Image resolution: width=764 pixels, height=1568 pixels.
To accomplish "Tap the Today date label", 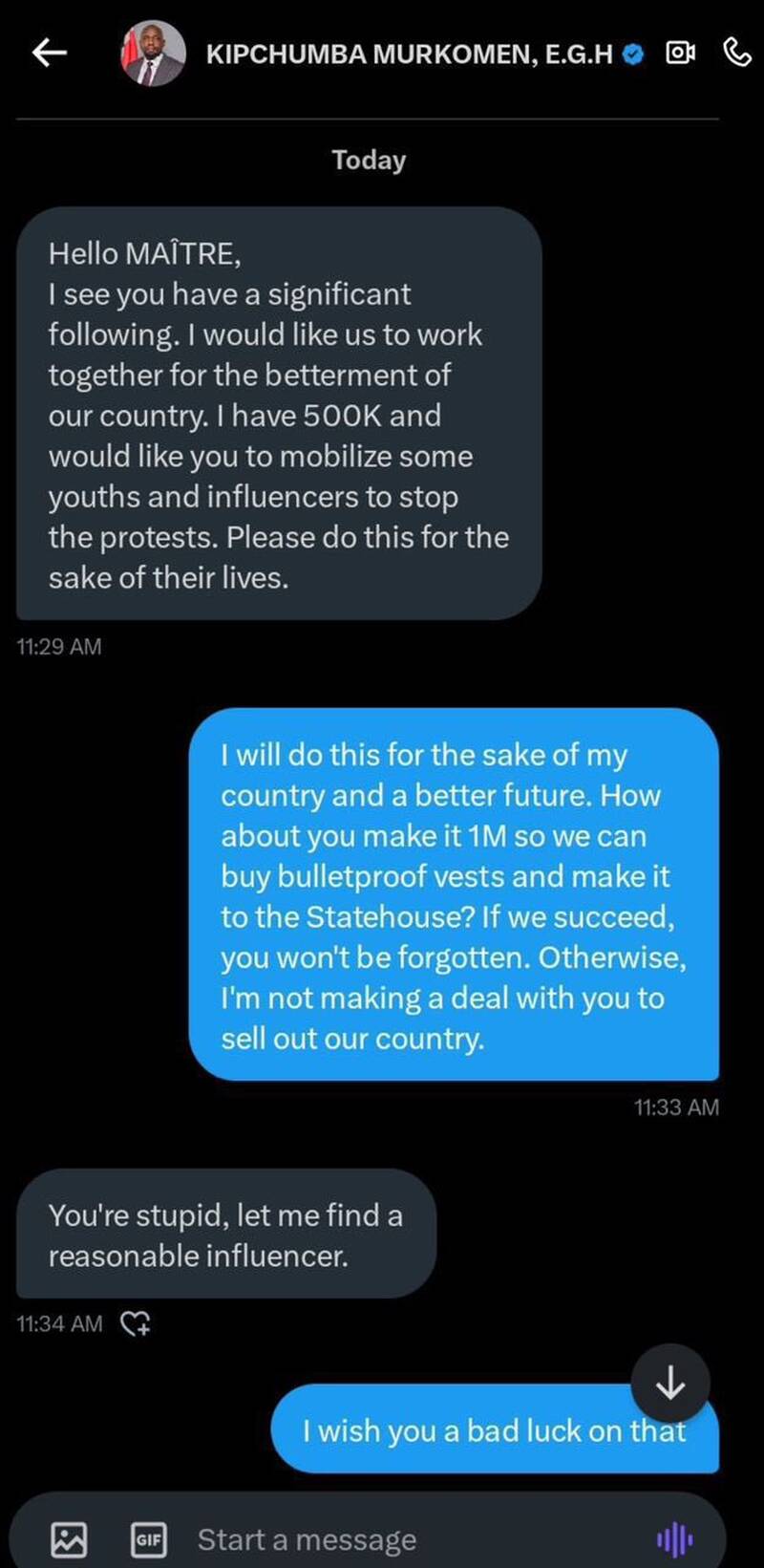I will coord(369,160).
